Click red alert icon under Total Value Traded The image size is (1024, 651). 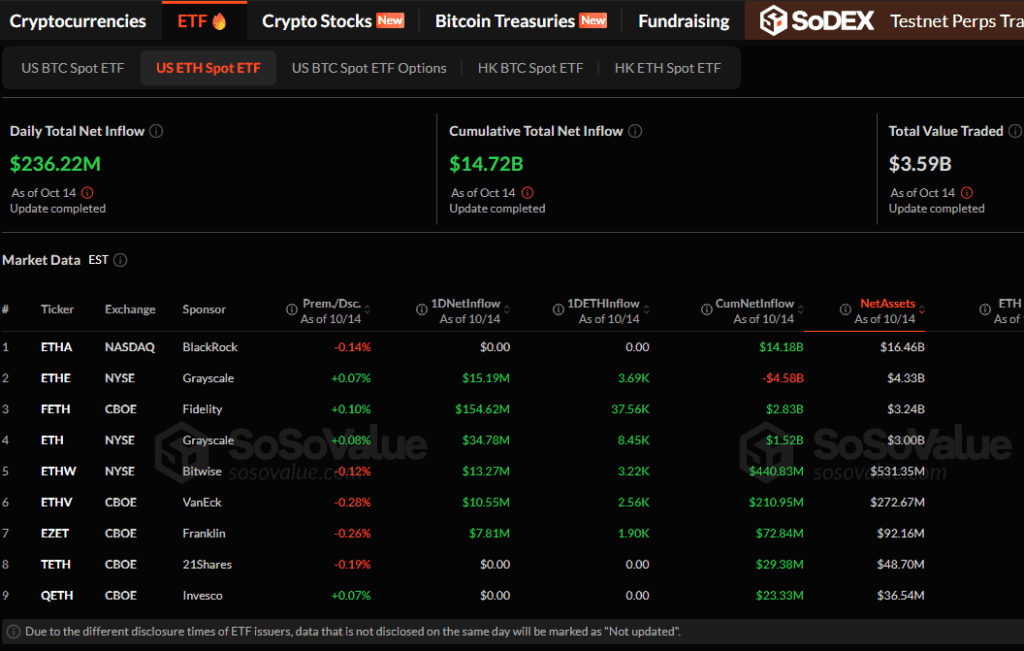967,193
